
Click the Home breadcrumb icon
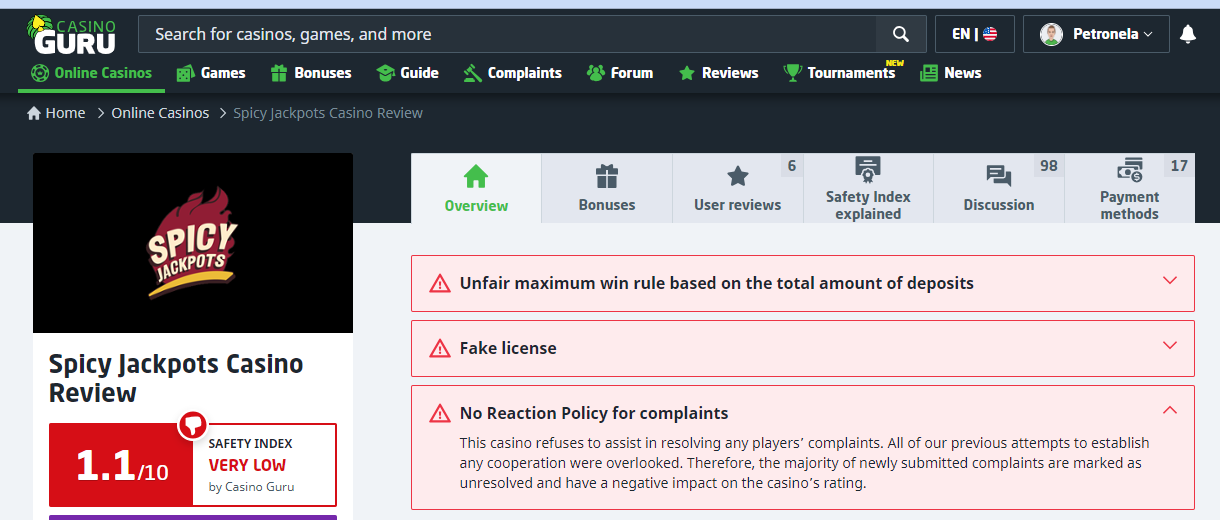tap(34, 113)
